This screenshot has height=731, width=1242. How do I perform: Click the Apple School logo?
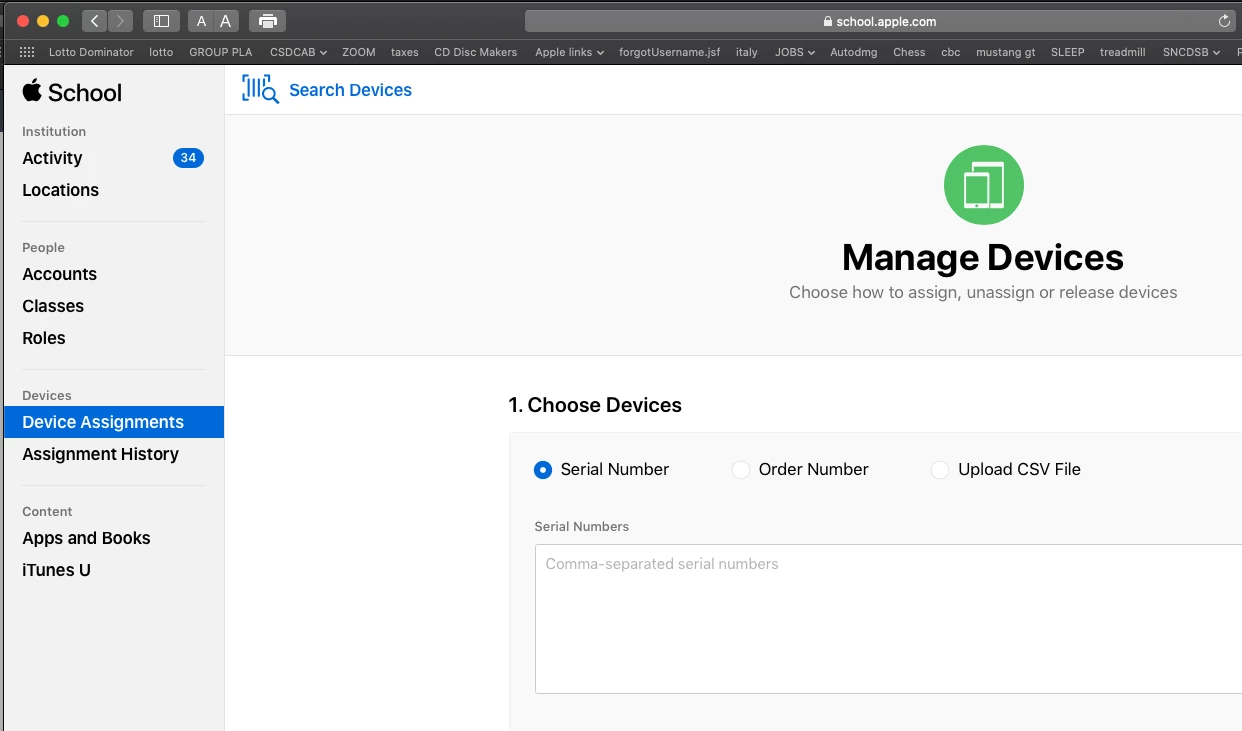72,92
